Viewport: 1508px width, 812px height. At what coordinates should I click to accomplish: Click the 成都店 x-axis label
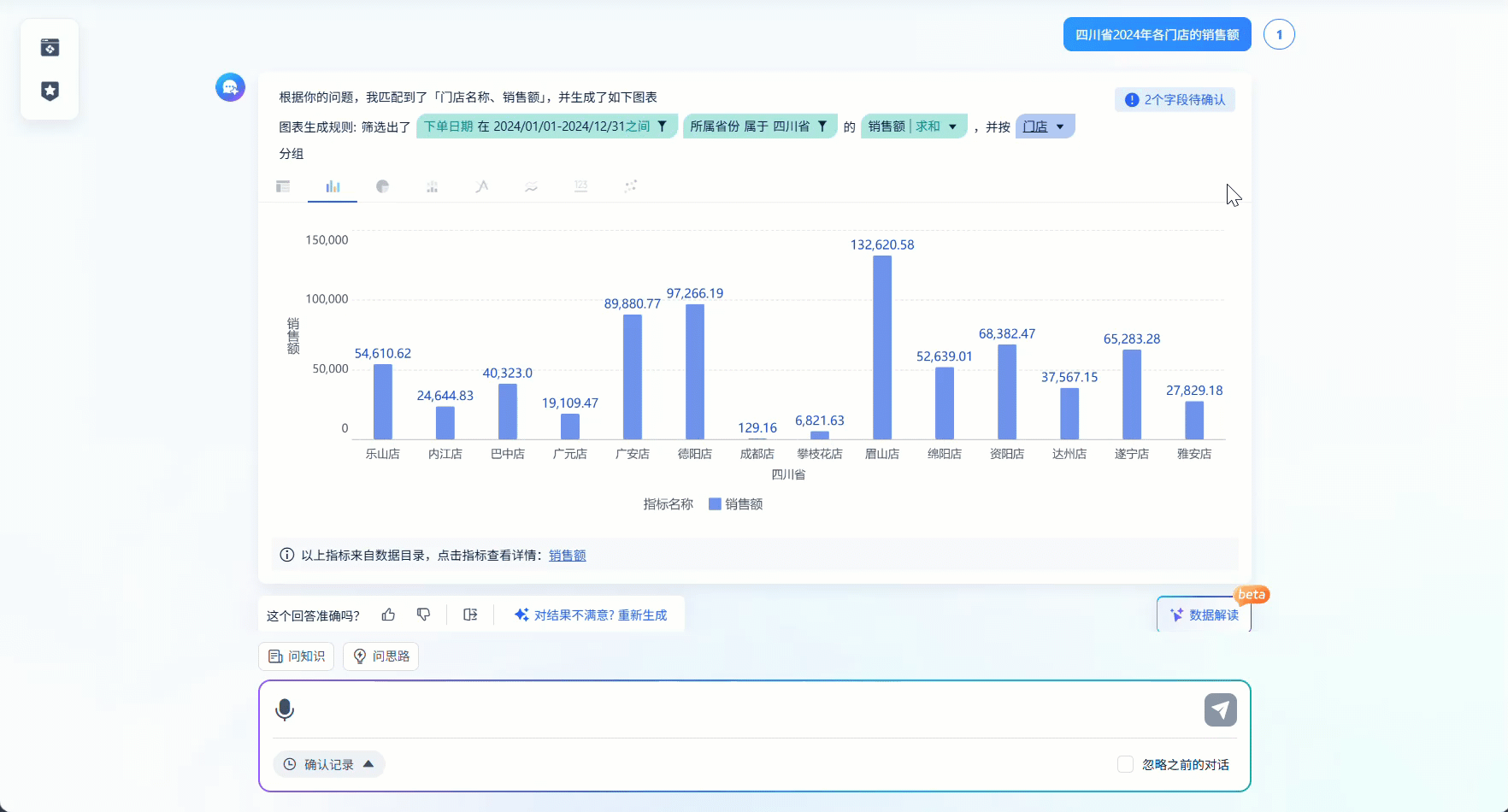click(757, 454)
